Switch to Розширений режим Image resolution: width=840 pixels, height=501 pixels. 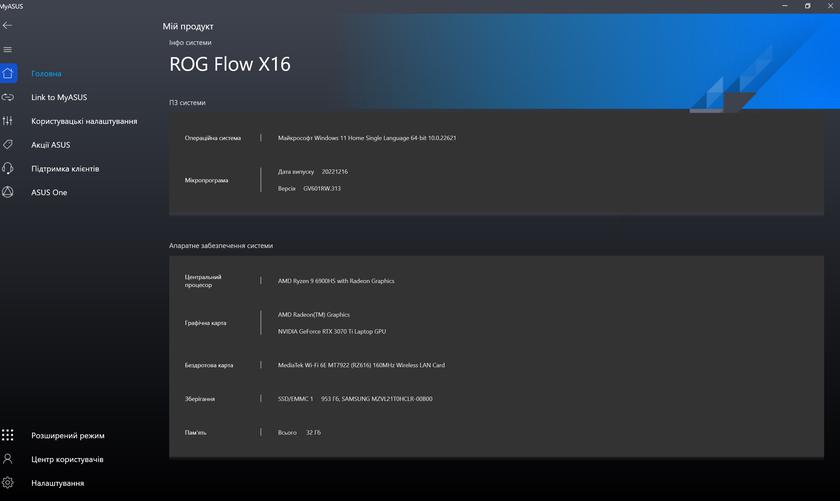coord(68,436)
